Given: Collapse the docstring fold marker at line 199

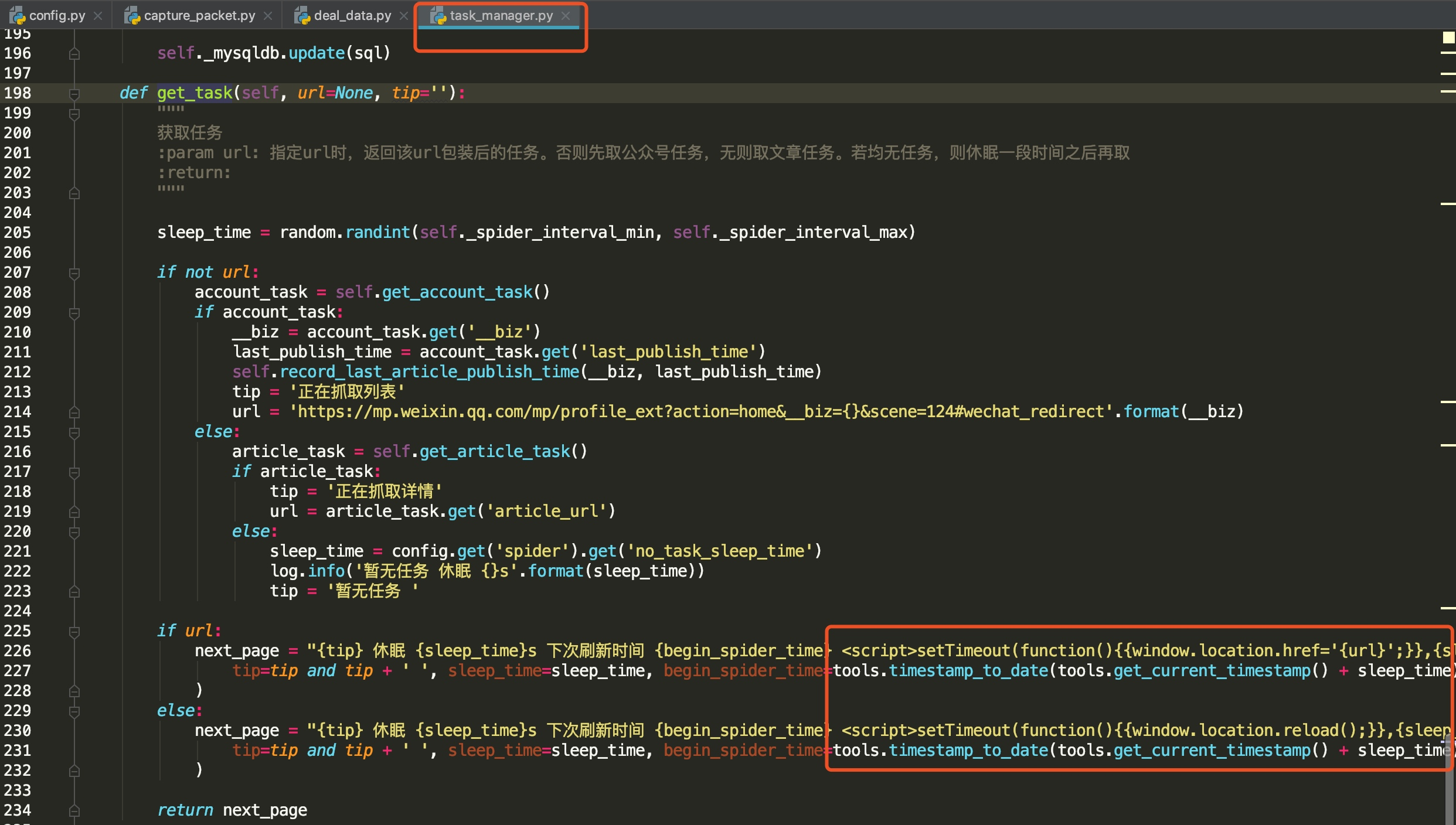Looking at the screenshot, I should pyautogui.click(x=74, y=113).
